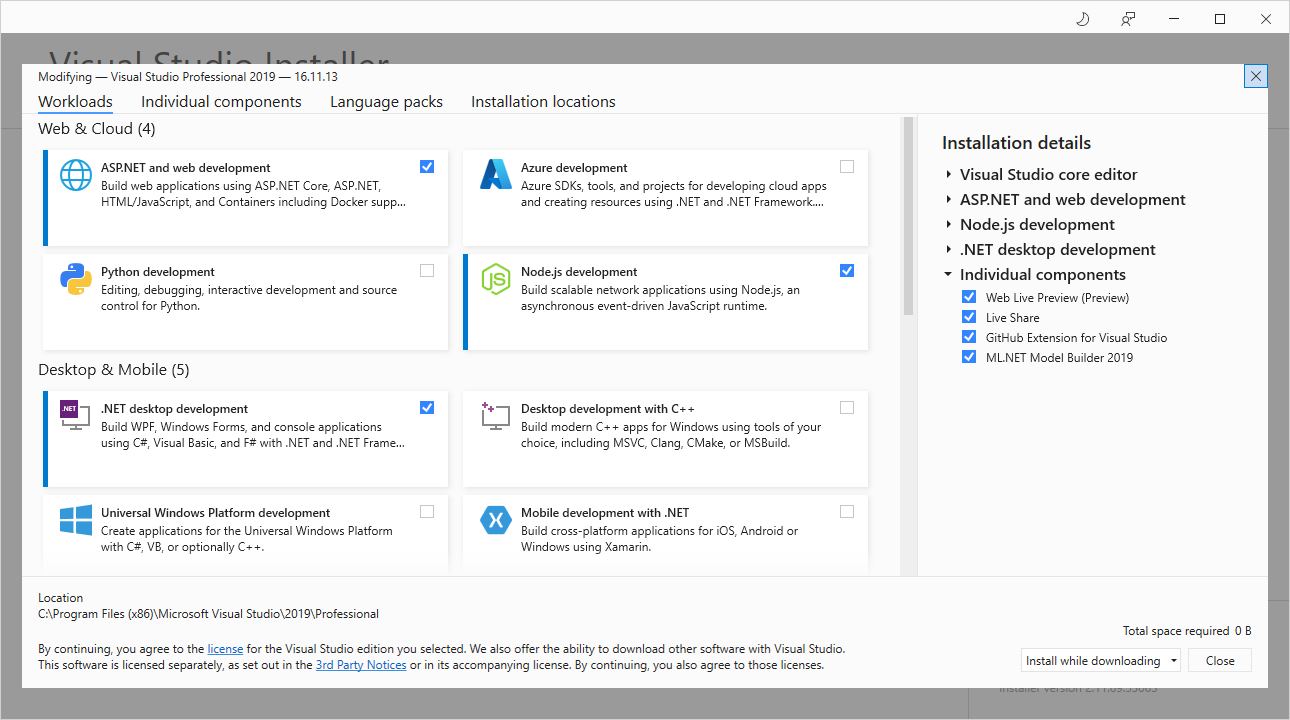Check the Python development workload

[427, 271]
